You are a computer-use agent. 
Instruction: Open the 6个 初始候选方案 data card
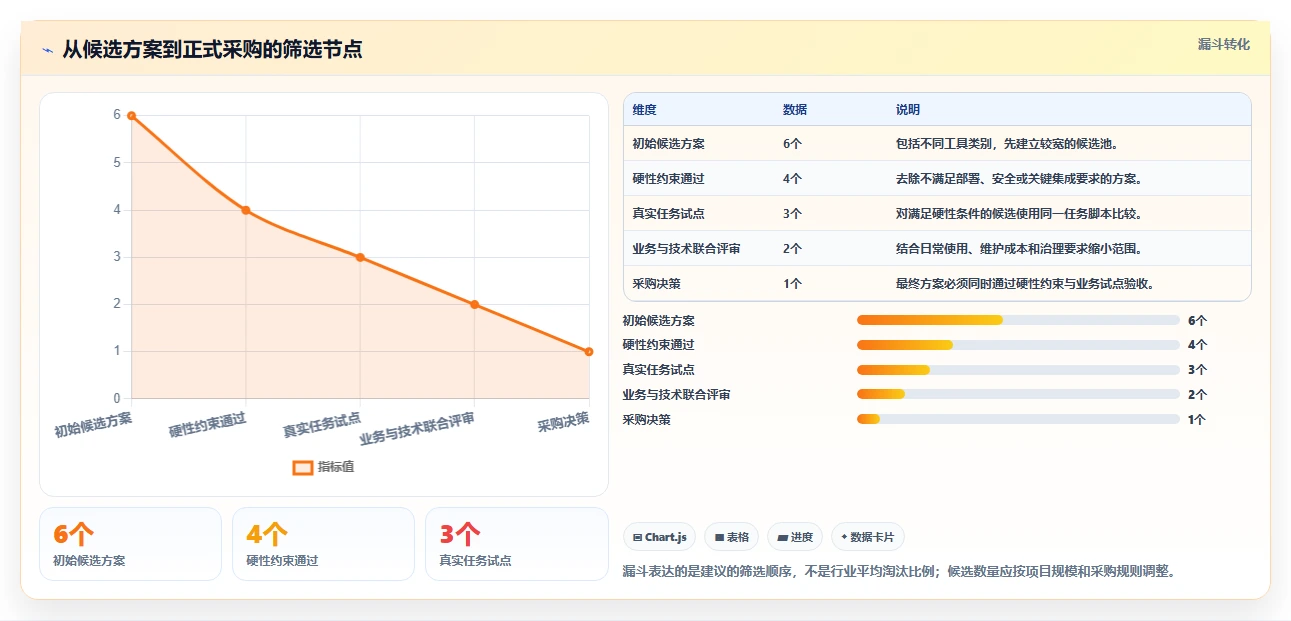pos(130,544)
